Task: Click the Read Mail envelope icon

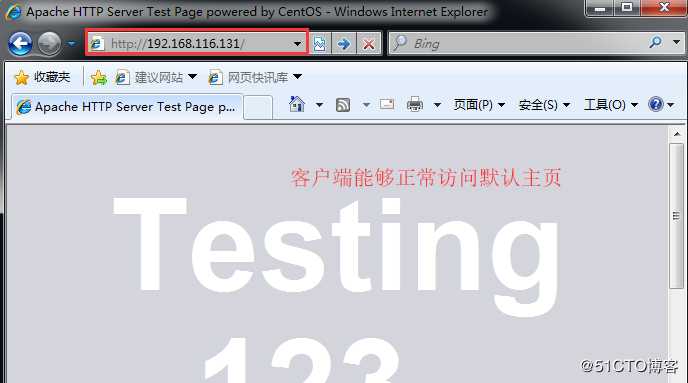Action: click(x=387, y=104)
